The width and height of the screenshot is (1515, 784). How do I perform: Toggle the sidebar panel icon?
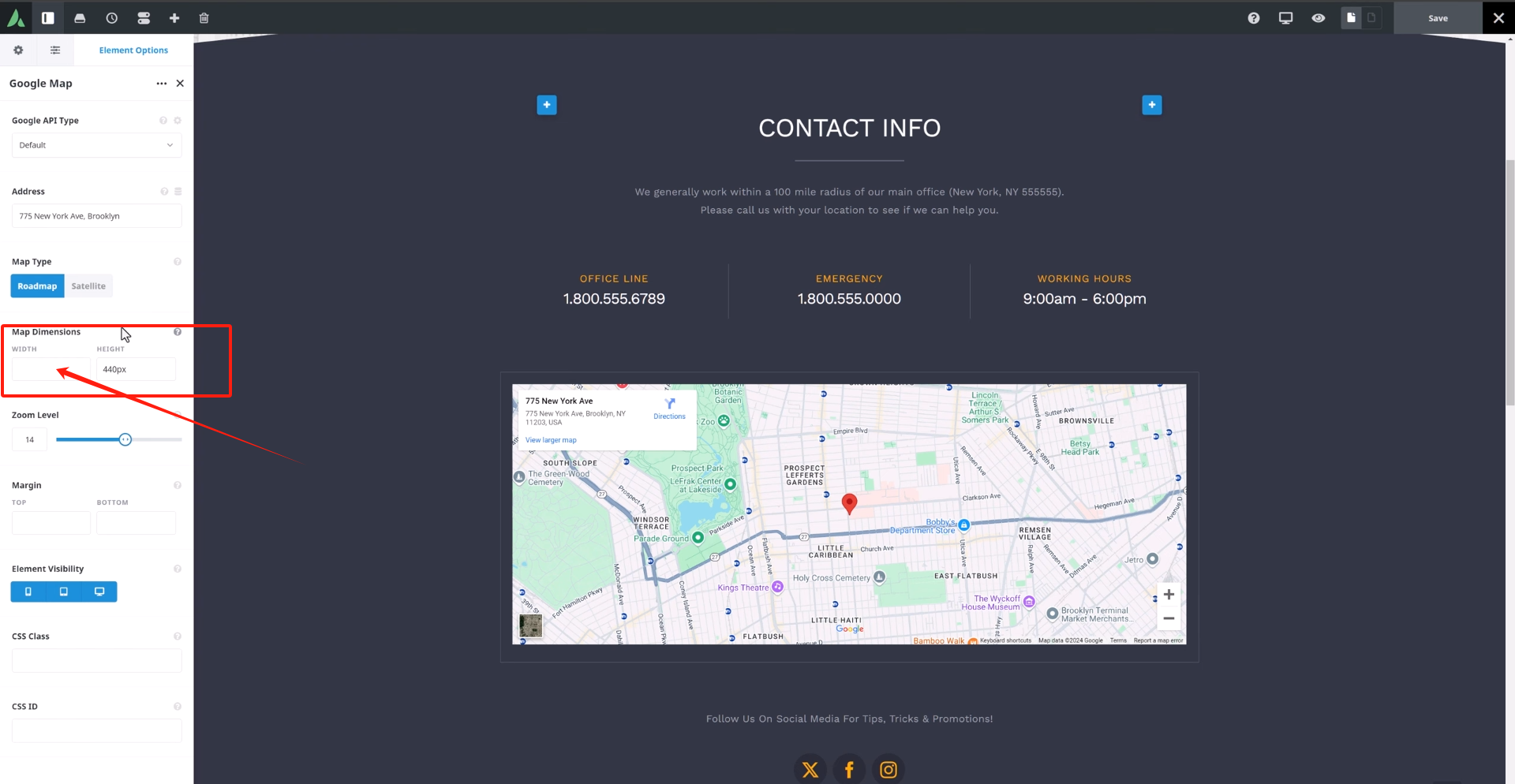pos(47,17)
